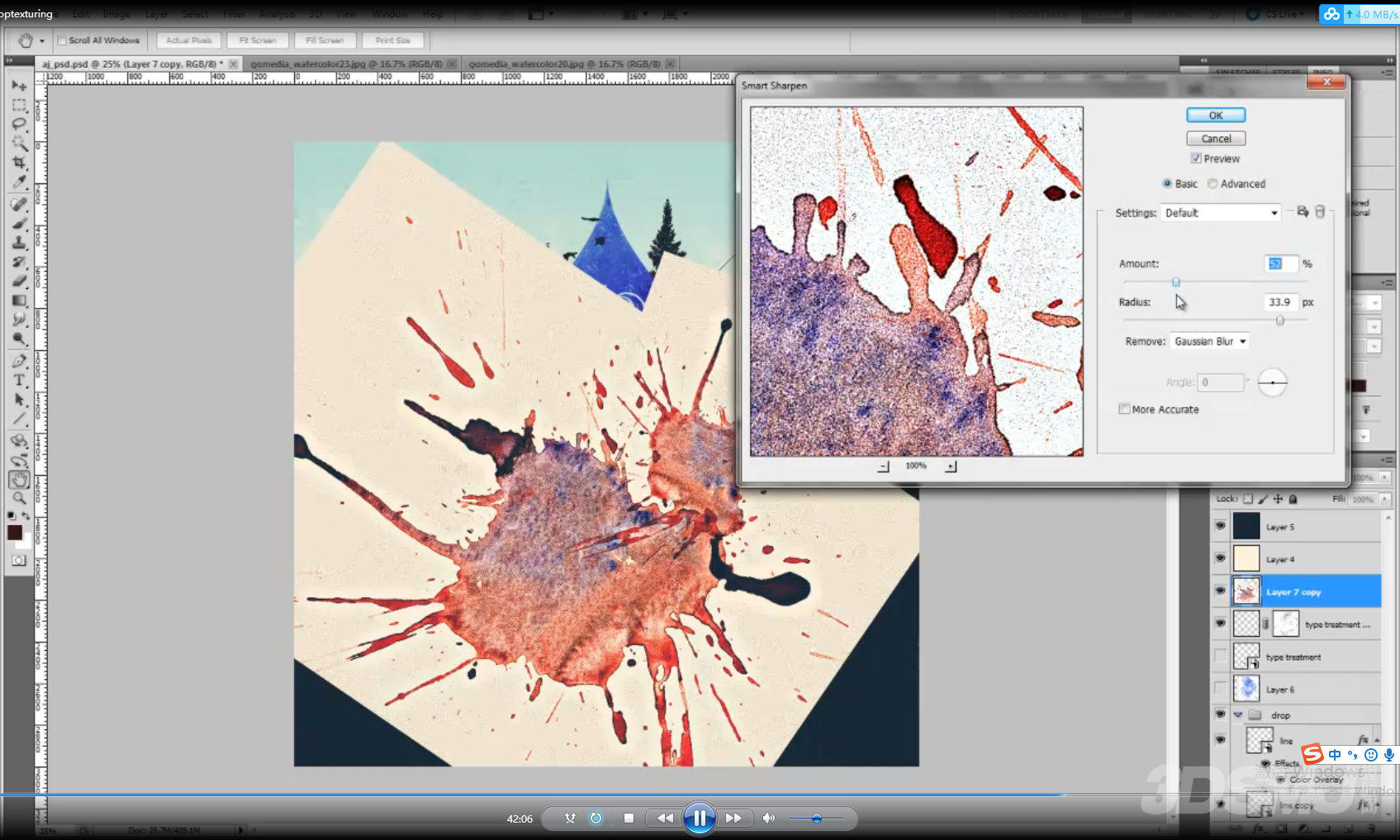Screen dimensions: 1400x840
Task: Select the Path Selection tool
Action: pyautogui.click(x=19, y=400)
